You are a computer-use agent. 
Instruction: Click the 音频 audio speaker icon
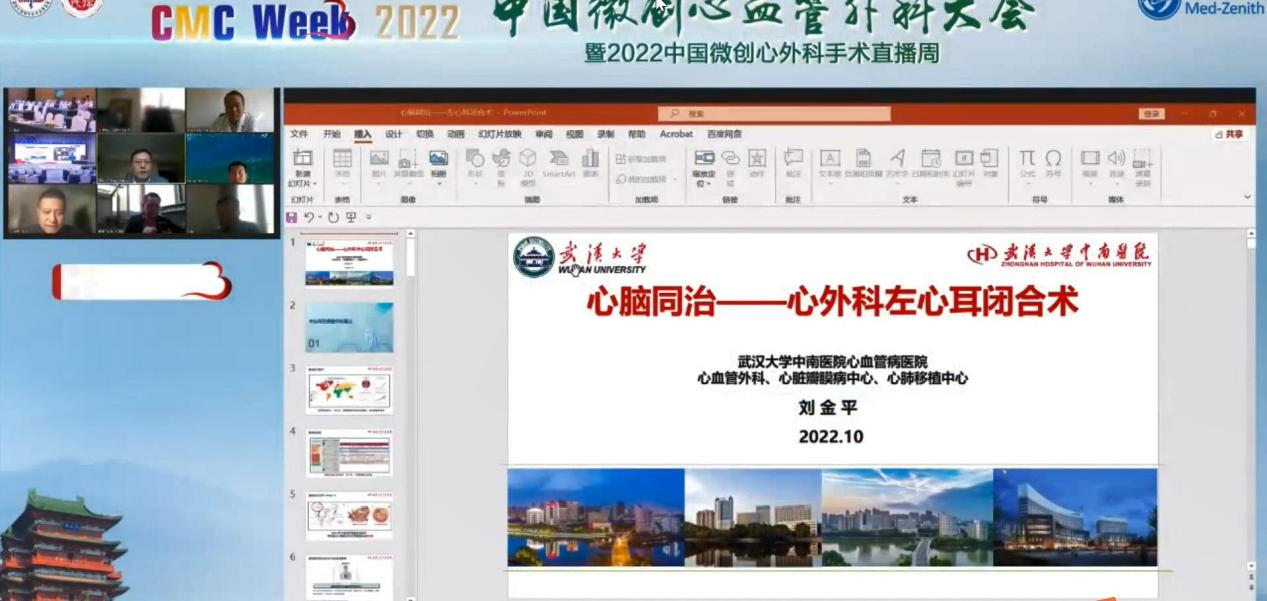[x=1116, y=162]
